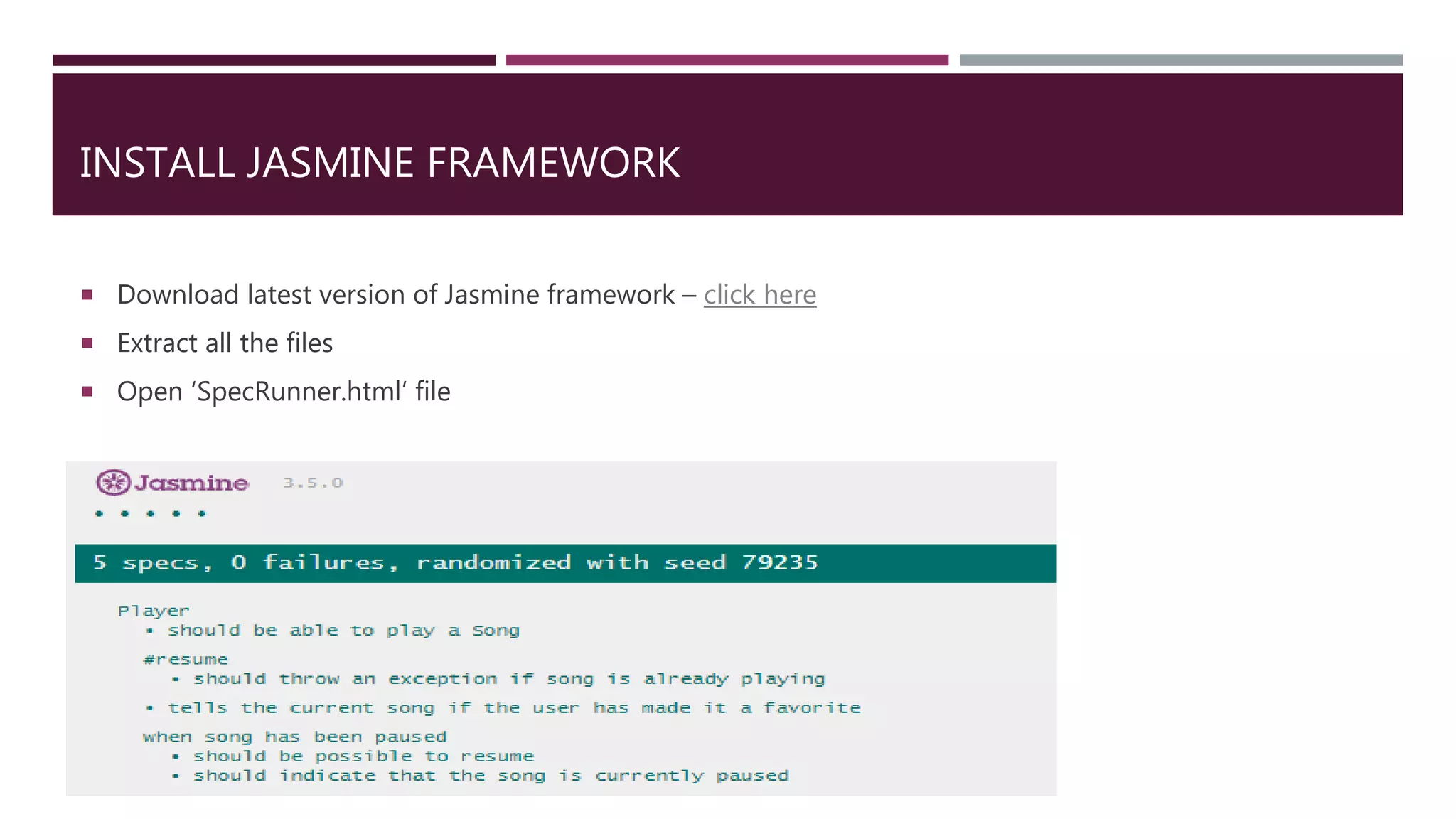Click the bullet marker next to 'Open SpecRunner.html'

(x=87, y=392)
